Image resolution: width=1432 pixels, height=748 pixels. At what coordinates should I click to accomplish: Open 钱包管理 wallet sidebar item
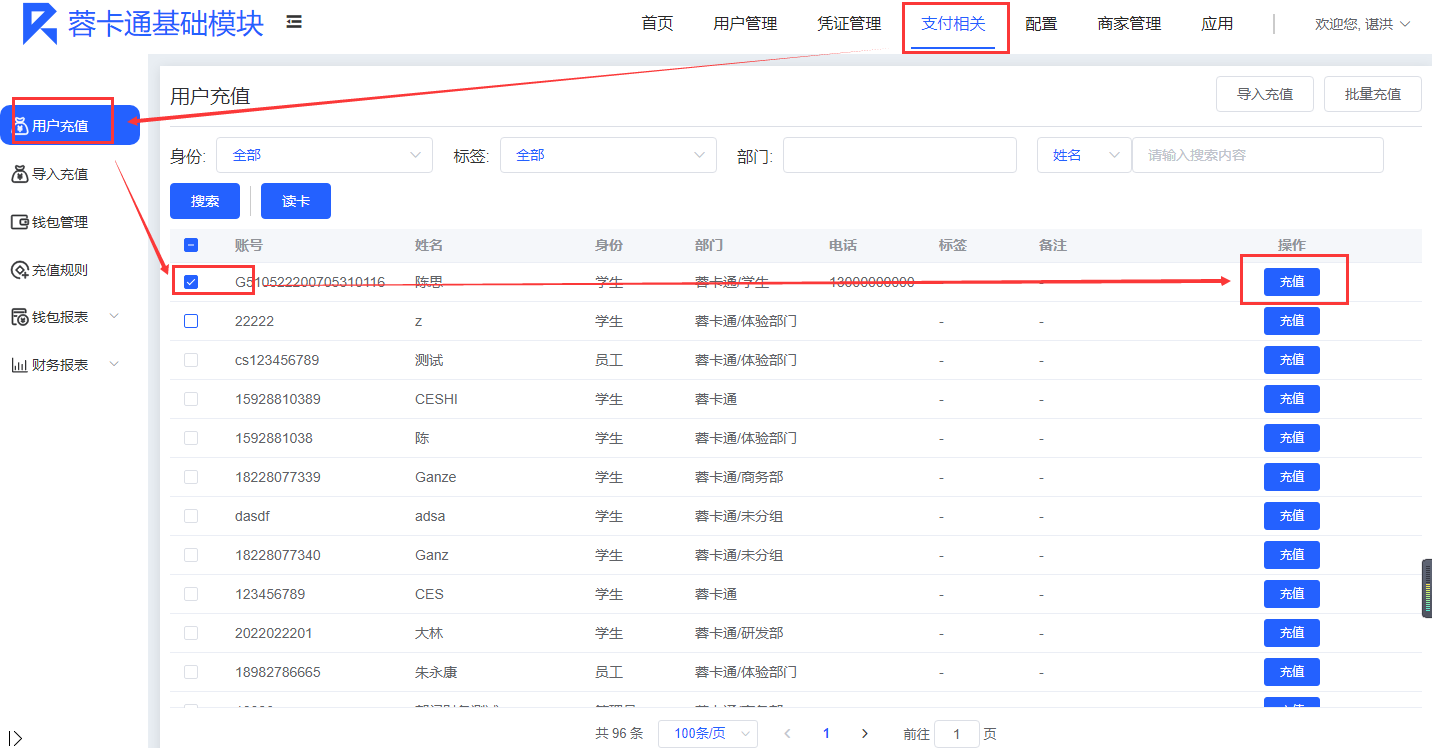coord(60,222)
